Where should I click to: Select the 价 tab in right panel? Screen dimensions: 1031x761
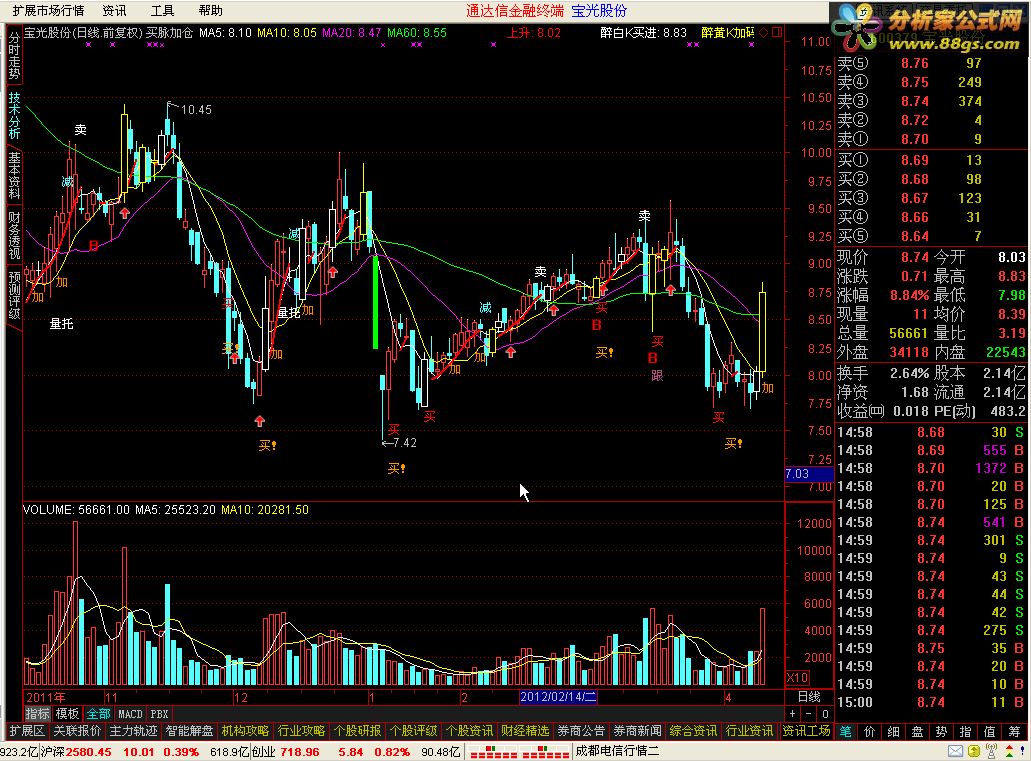pyautogui.click(x=869, y=731)
